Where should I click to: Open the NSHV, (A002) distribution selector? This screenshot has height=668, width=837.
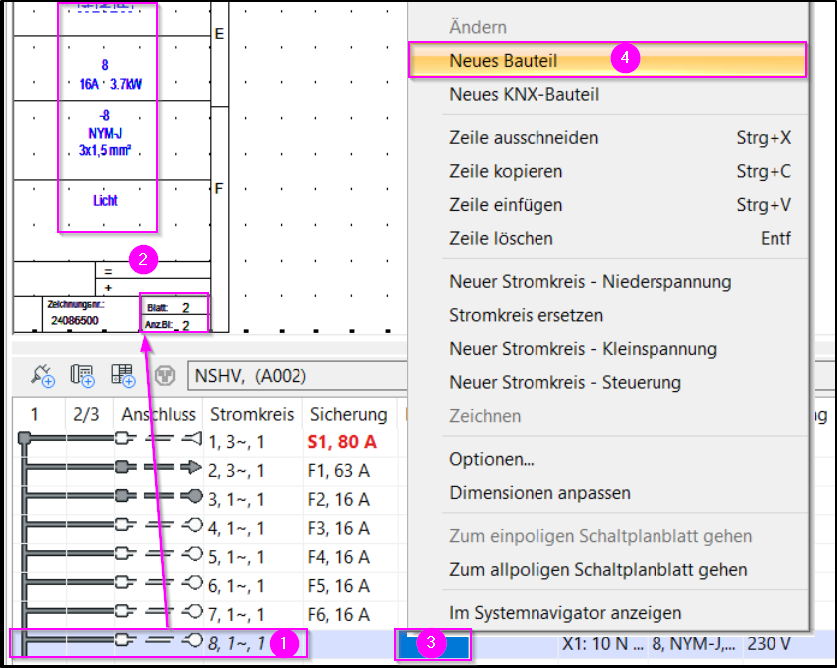(297, 376)
